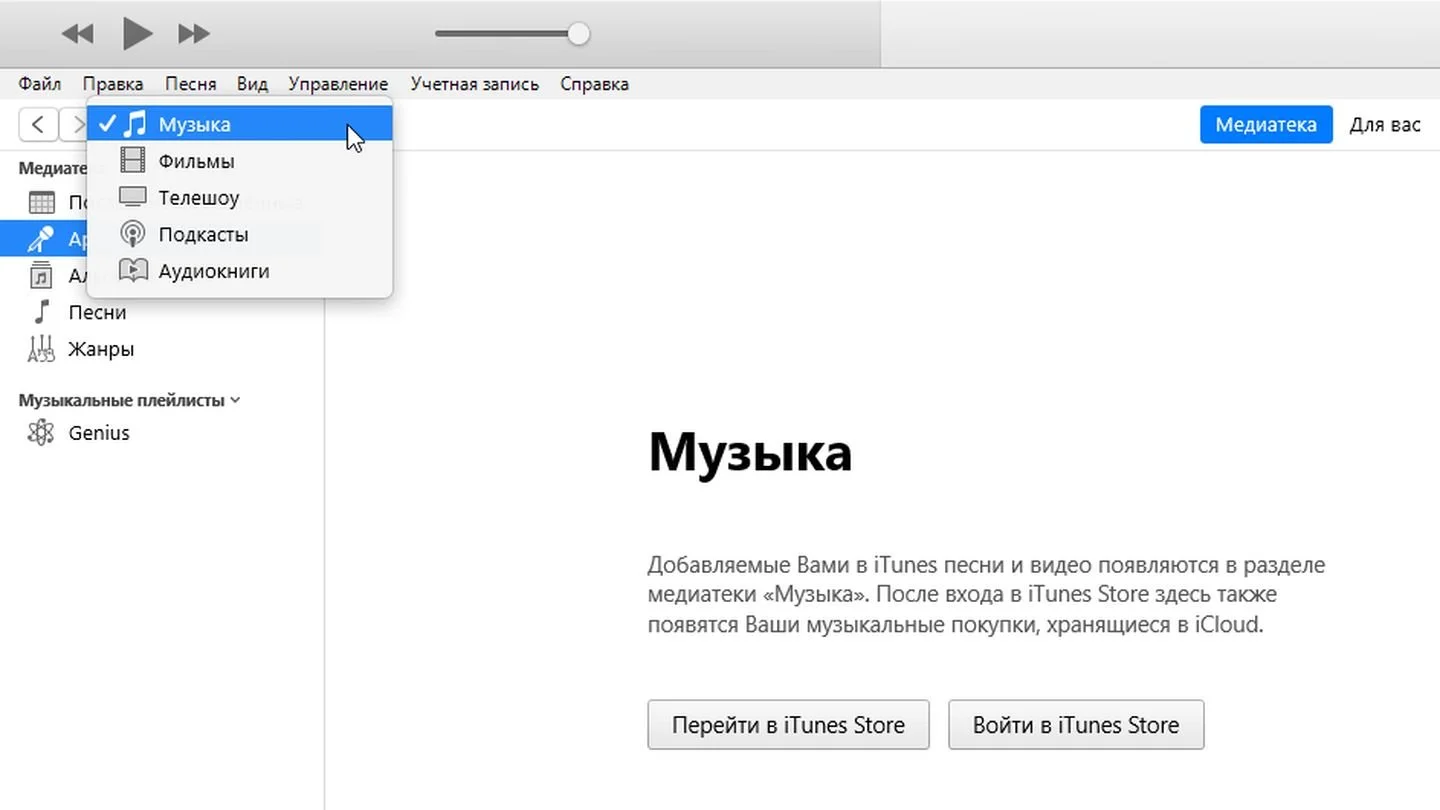Go back with the left arrow button
The height and width of the screenshot is (810, 1440).
click(38, 125)
